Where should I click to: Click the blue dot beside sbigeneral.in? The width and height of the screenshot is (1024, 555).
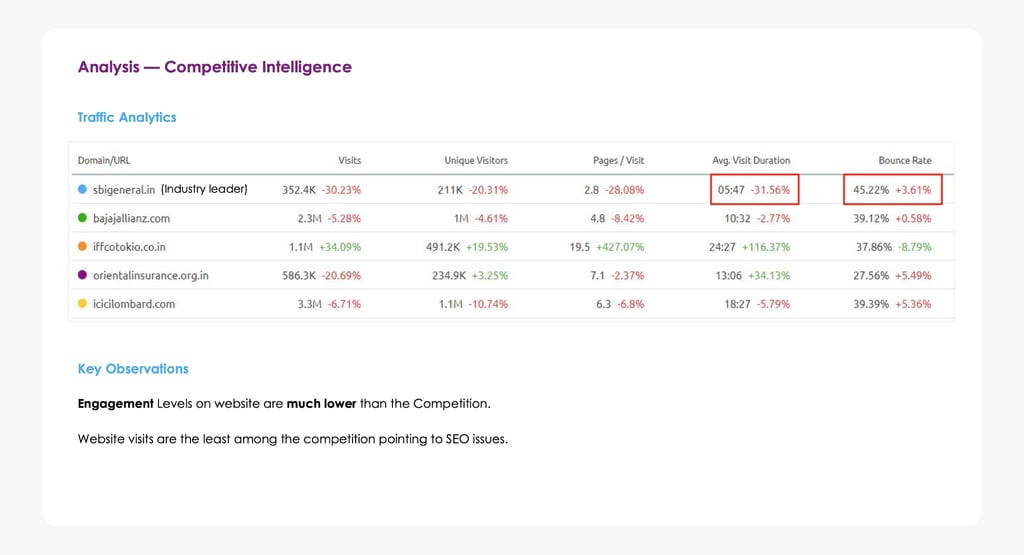[x=82, y=189]
